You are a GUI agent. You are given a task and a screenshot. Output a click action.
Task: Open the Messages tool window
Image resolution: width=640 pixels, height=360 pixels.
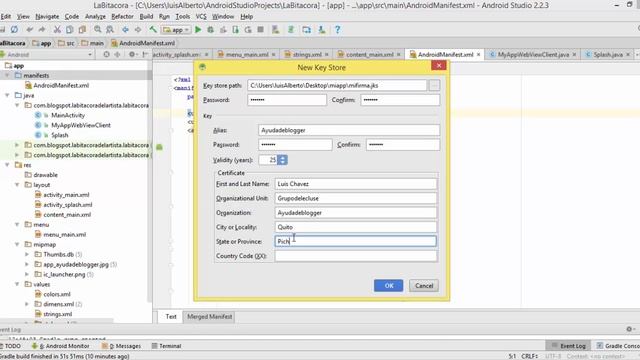(x=121, y=346)
